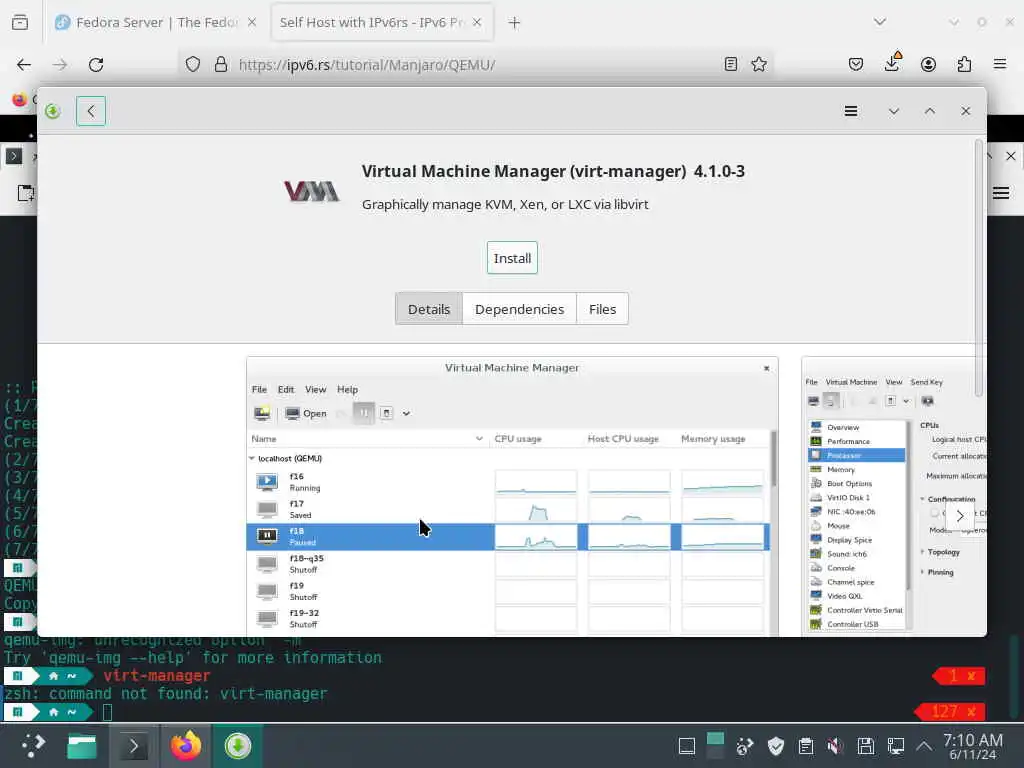Open Firefox tracking protection shield
The image size is (1024, 768).
[193, 65]
